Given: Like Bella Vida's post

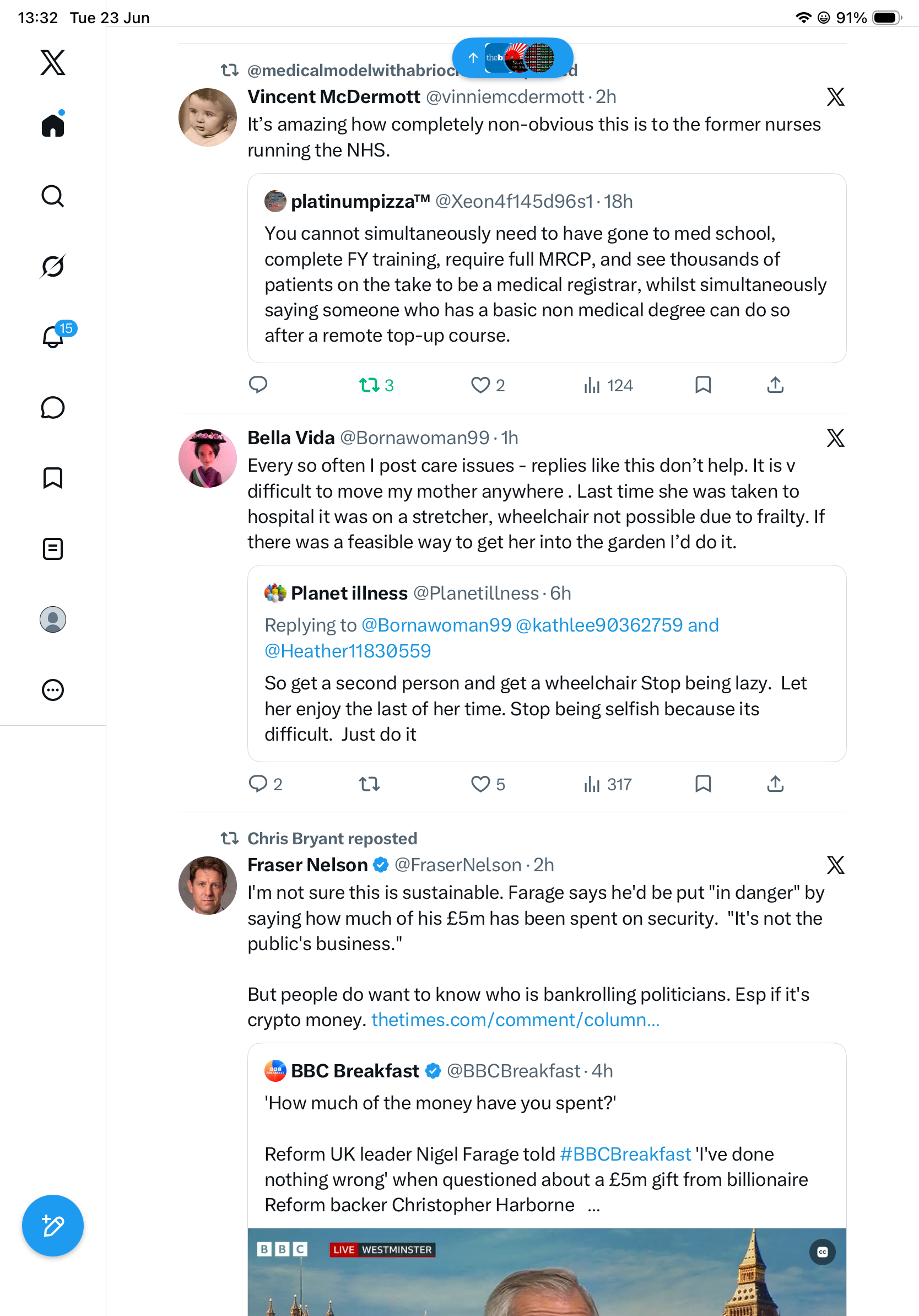Looking at the screenshot, I should 488,784.
